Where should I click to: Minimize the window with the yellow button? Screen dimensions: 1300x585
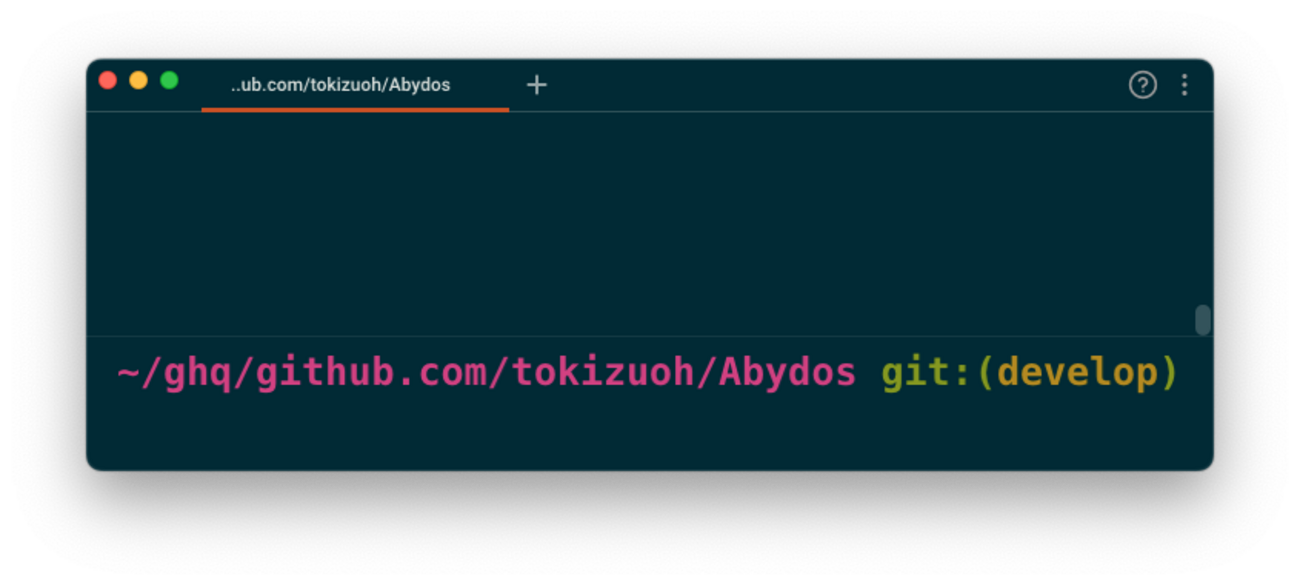click(138, 81)
